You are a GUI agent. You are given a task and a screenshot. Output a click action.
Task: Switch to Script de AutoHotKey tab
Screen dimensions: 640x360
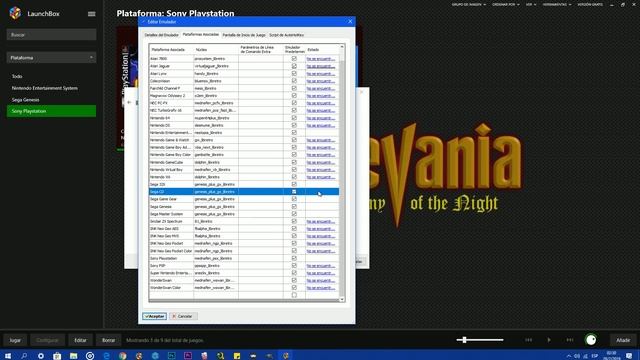click(287, 35)
